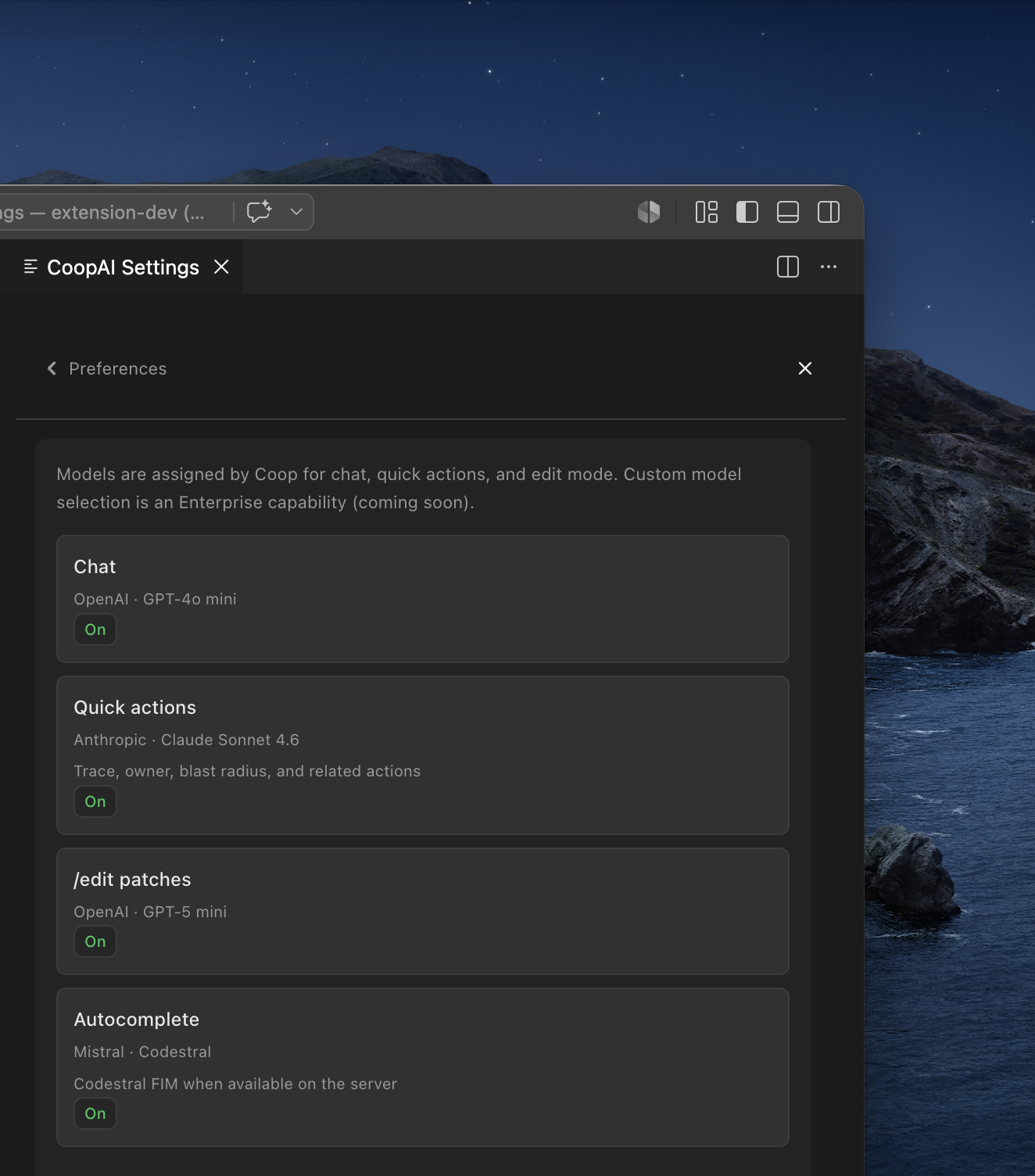1035x1176 pixels.
Task: Toggle the Chat On badge
Action: [95, 629]
